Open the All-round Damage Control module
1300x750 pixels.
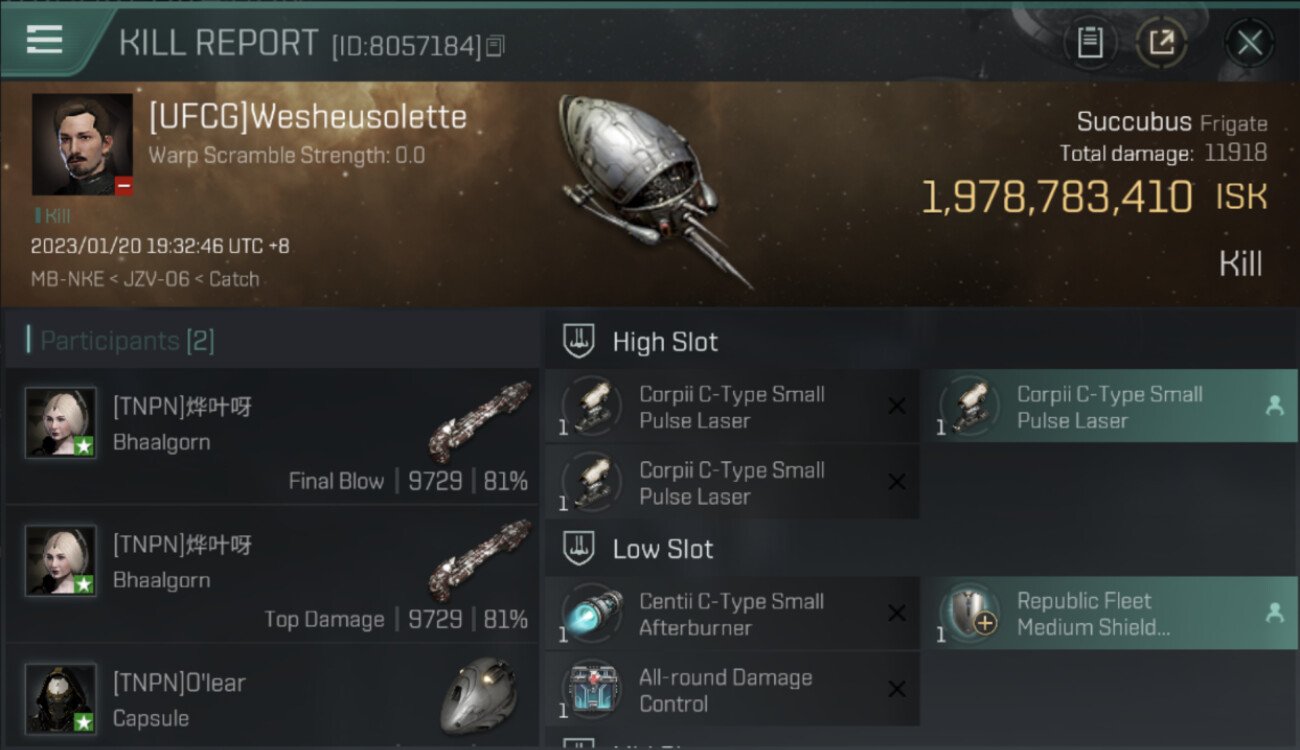coord(732,689)
